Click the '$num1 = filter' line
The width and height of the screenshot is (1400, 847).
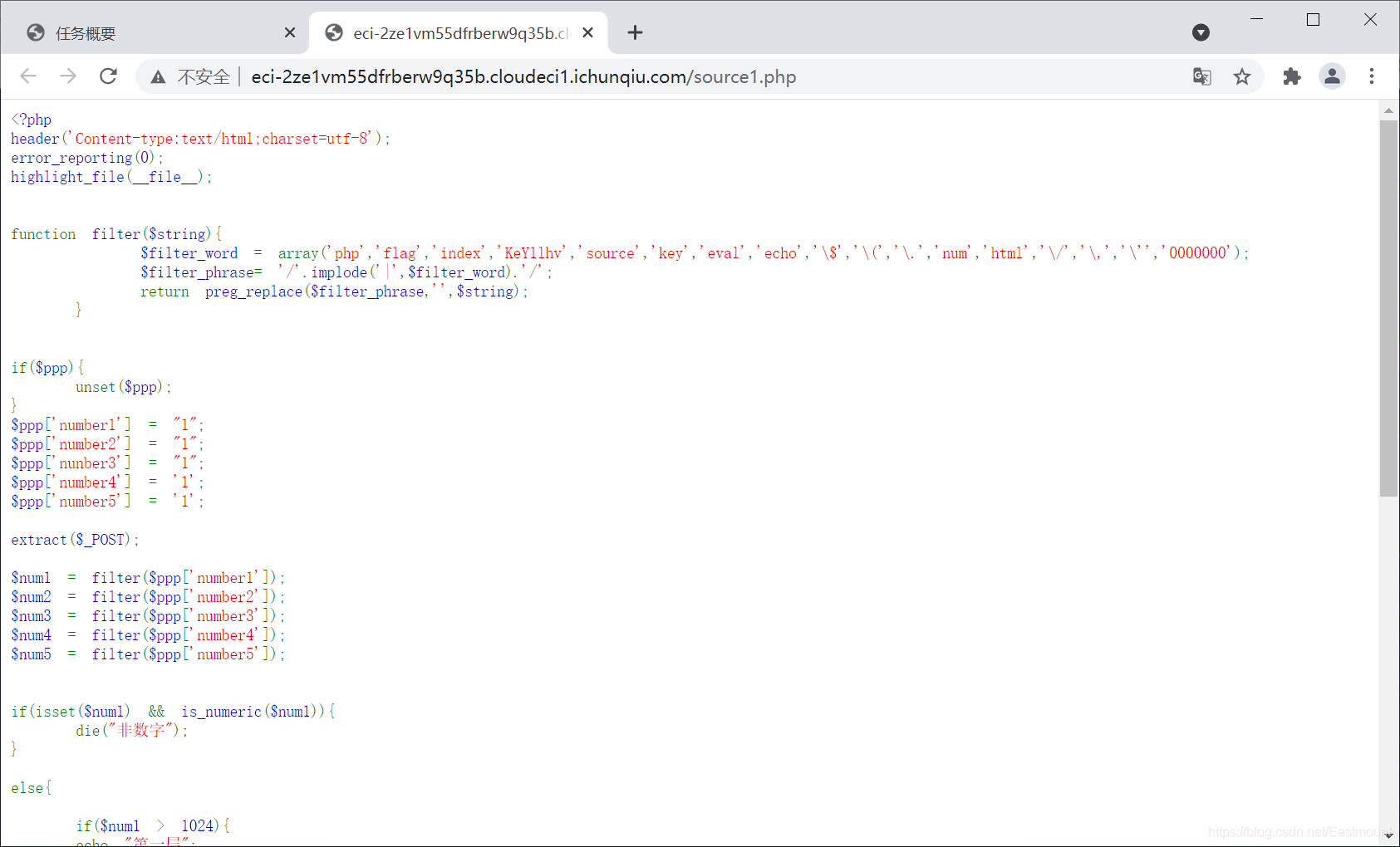(148, 578)
